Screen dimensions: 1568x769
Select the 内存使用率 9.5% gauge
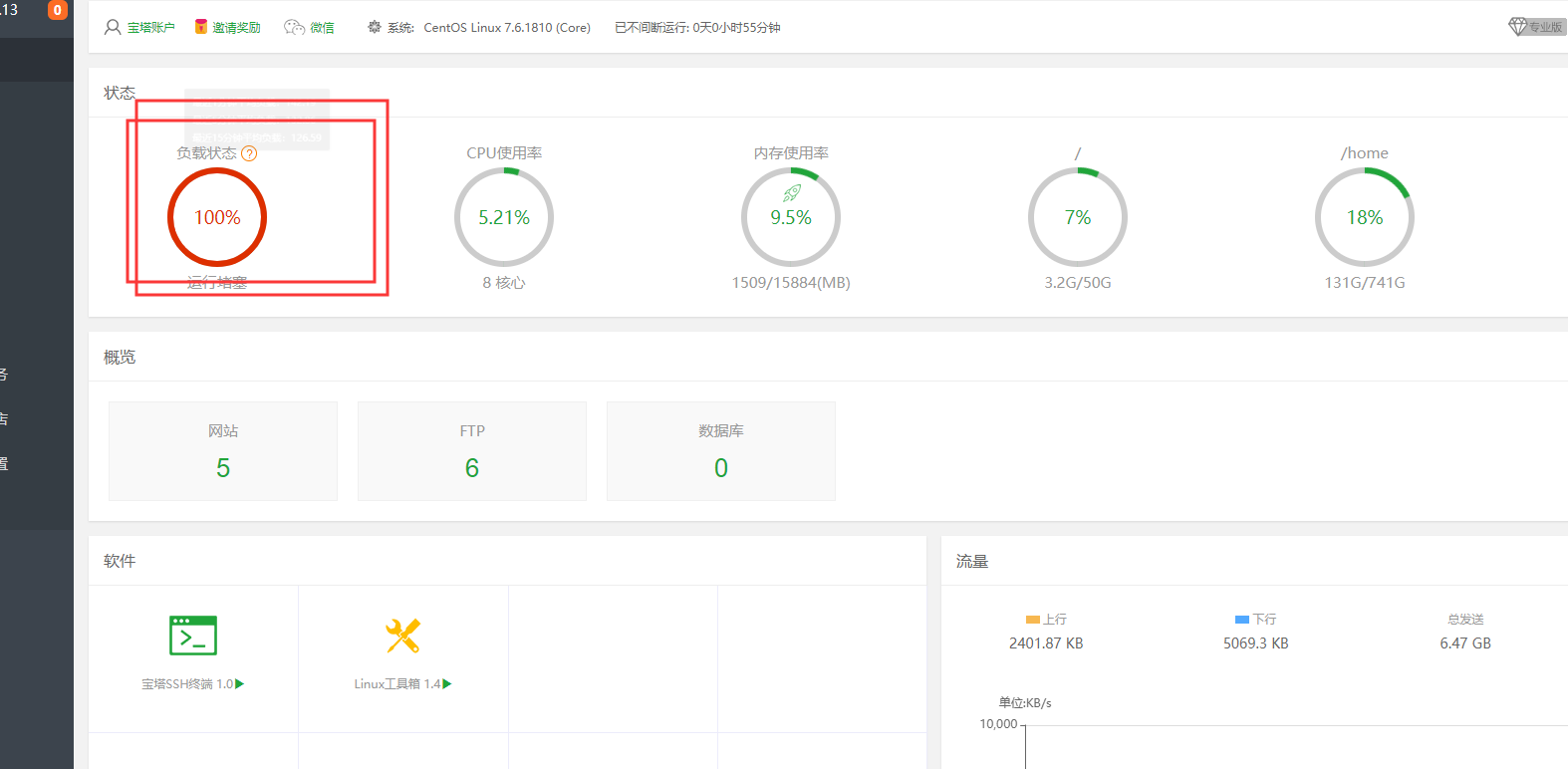[791, 217]
